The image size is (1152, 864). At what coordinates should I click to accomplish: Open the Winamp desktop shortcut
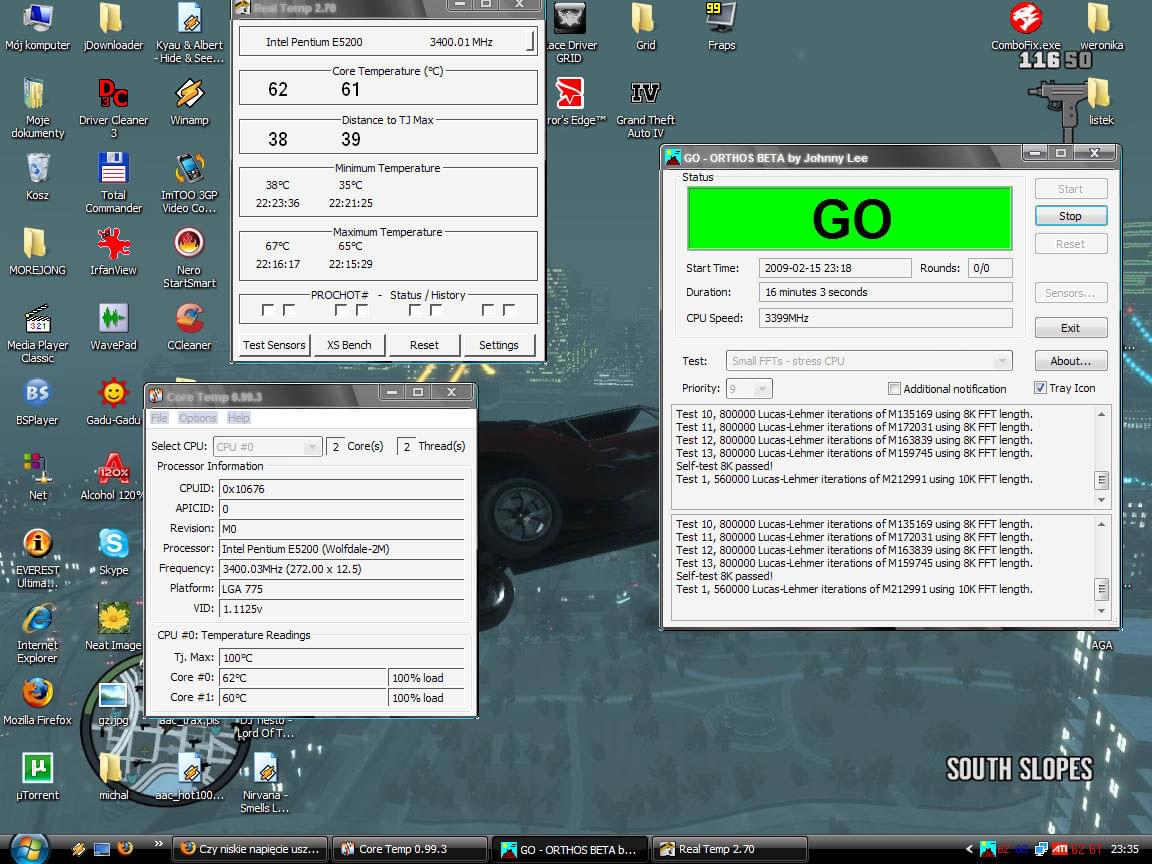pos(189,95)
